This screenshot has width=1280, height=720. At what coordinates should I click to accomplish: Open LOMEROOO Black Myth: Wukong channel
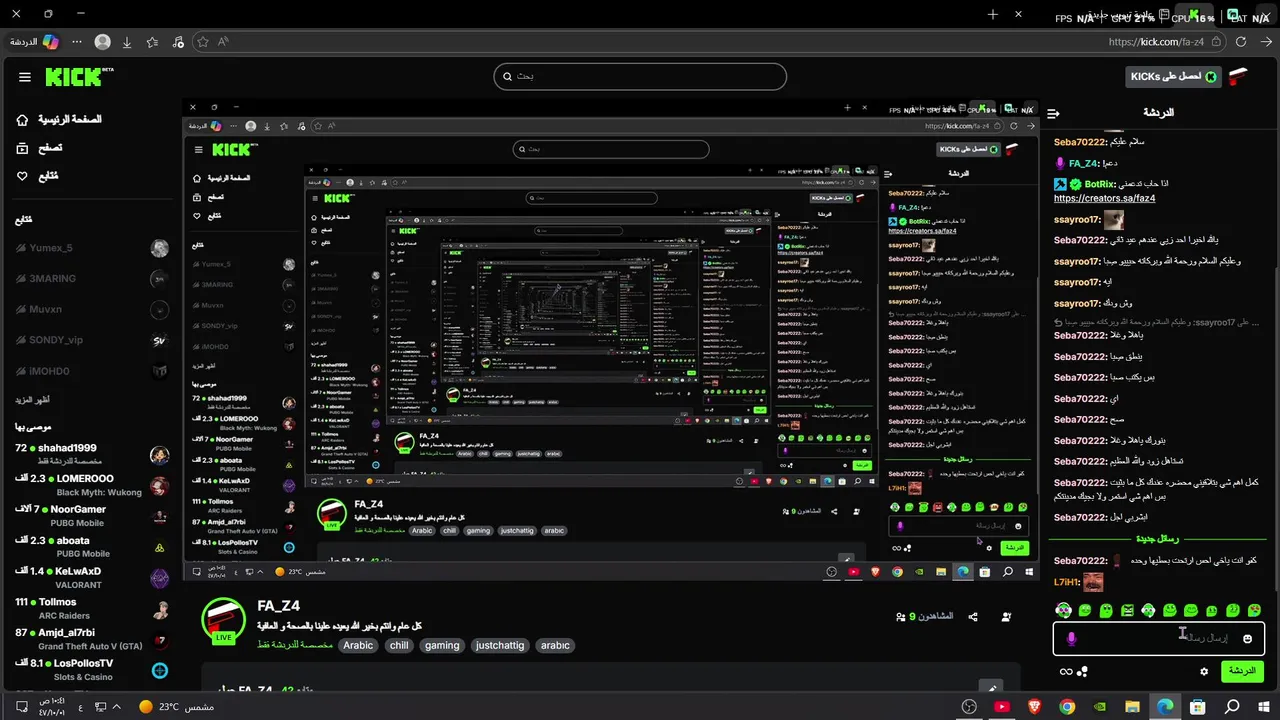(92, 485)
